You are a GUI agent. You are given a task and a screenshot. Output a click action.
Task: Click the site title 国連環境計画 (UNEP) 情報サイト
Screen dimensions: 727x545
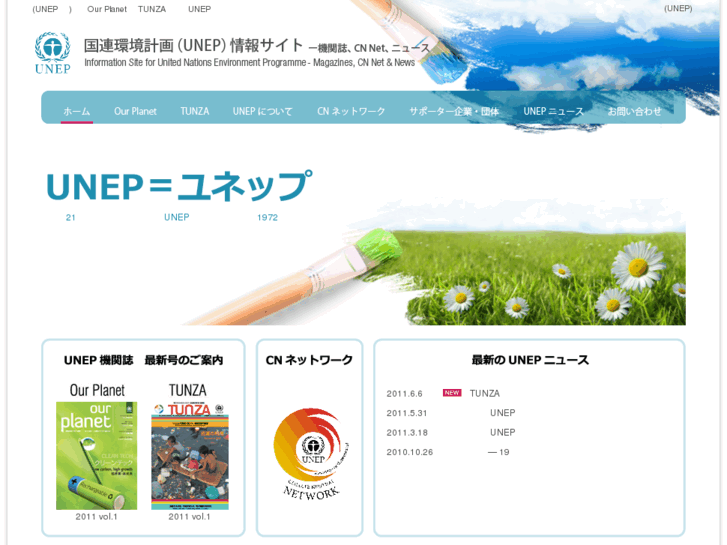(x=193, y=45)
